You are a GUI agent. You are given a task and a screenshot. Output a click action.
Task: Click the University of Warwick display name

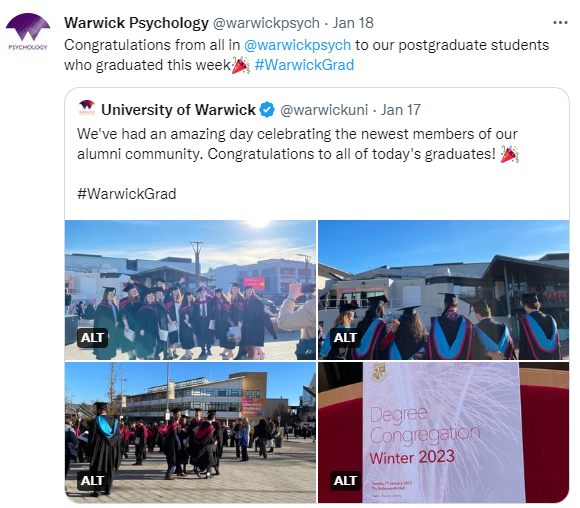178,110
